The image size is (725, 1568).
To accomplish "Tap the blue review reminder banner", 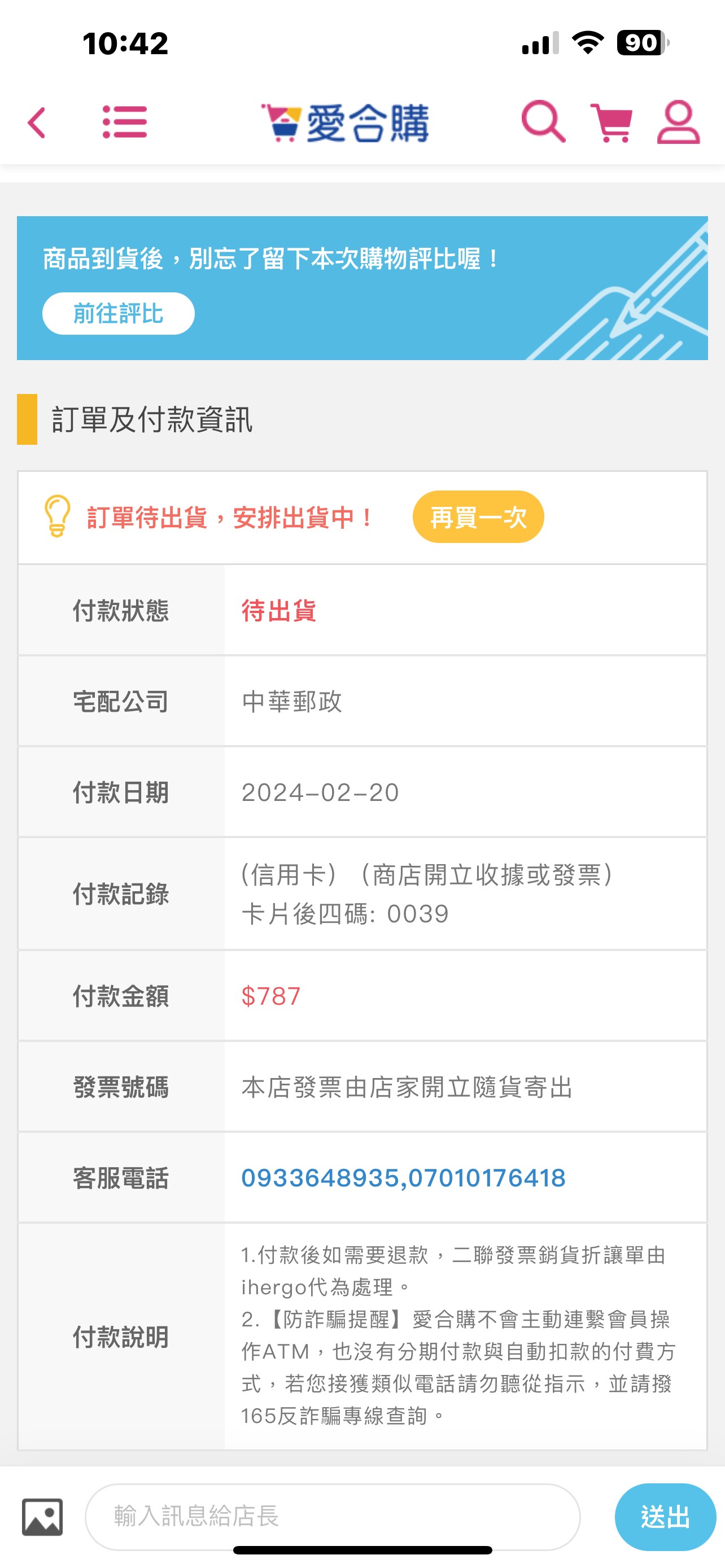I will pyautogui.click(x=362, y=288).
